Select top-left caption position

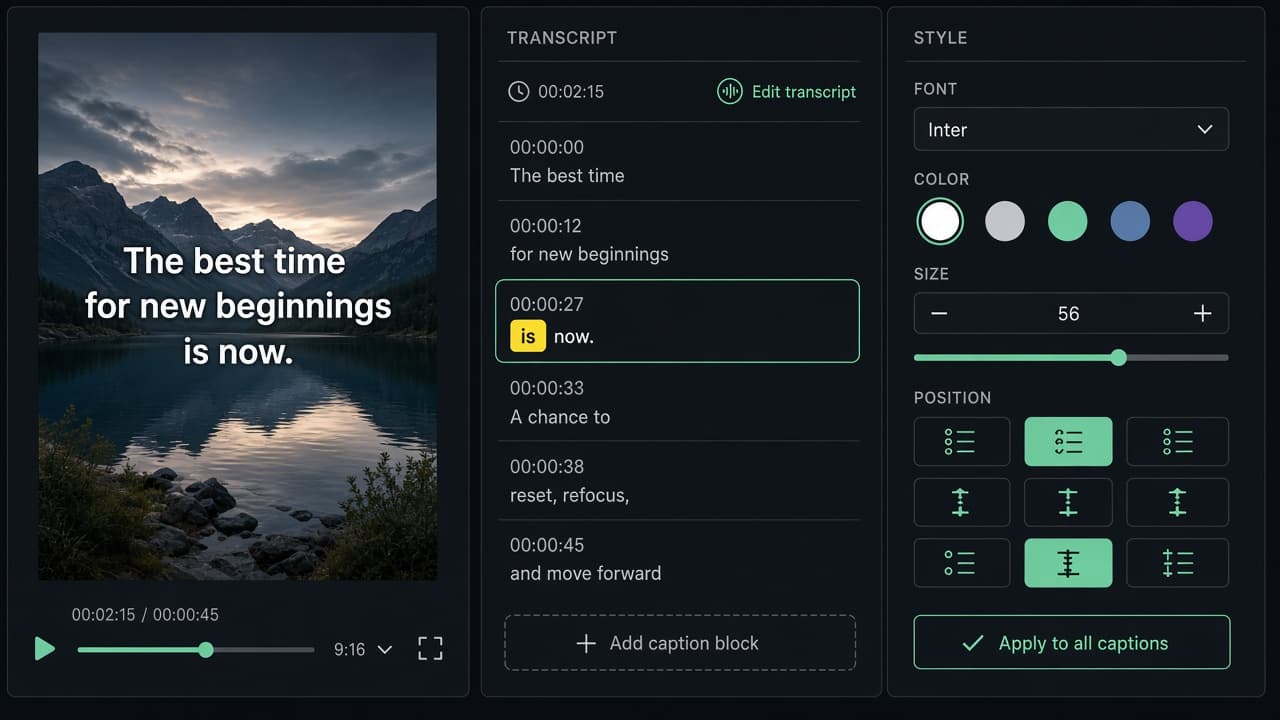coord(961,442)
